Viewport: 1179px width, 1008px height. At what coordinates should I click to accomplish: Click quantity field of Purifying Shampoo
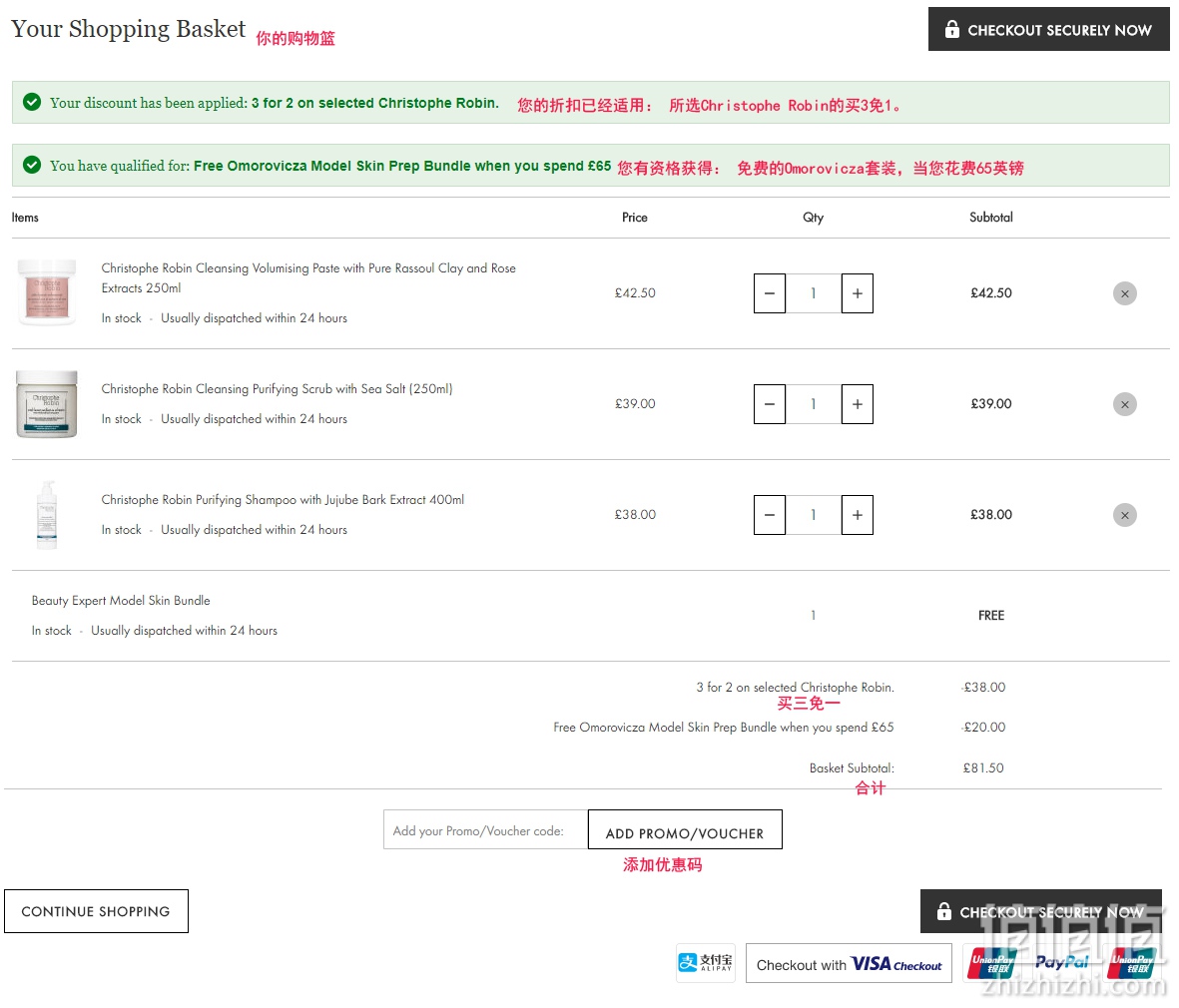[x=814, y=515]
